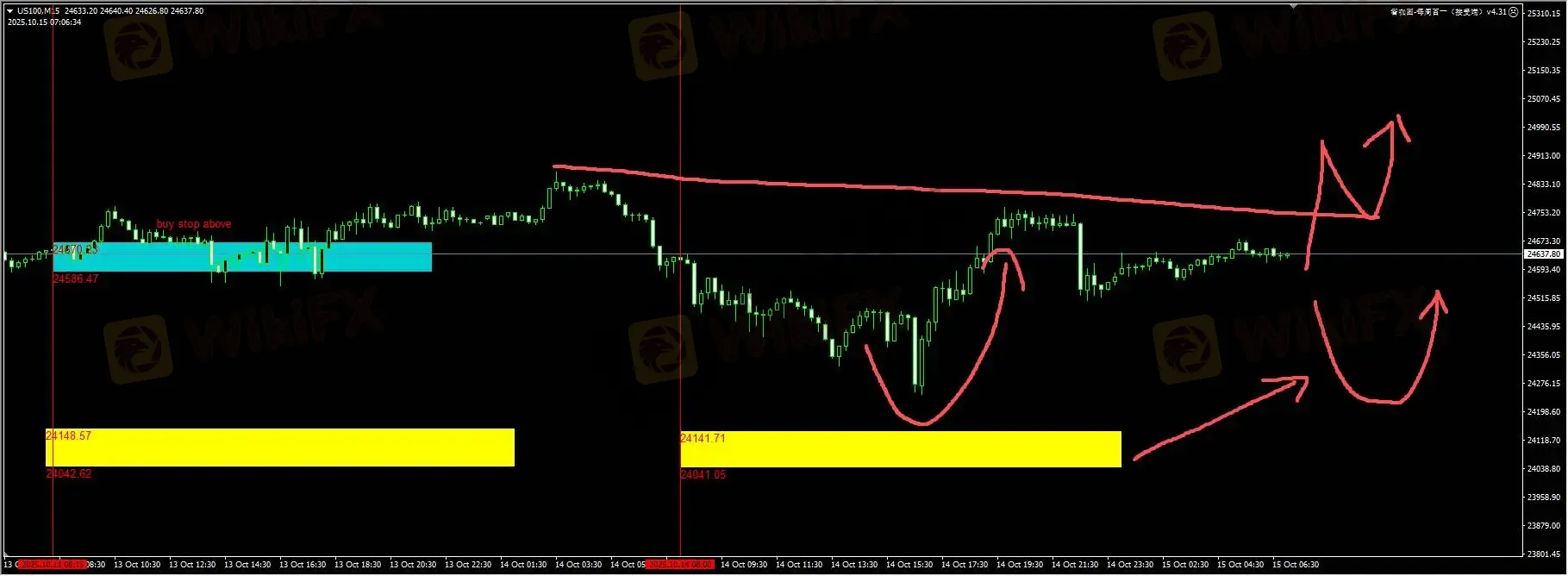
Task: Click 25150.35 on the price scale
Action: (1543, 71)
